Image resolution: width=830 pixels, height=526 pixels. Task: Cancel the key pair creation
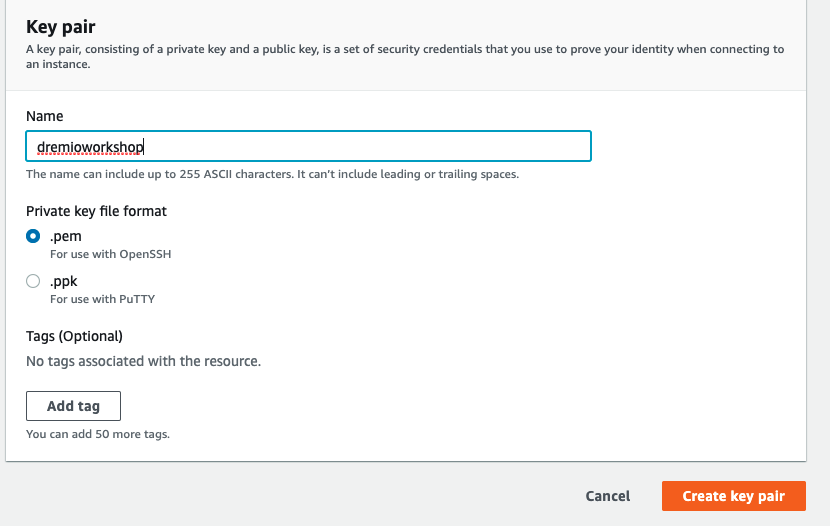[x=608, y=496]
